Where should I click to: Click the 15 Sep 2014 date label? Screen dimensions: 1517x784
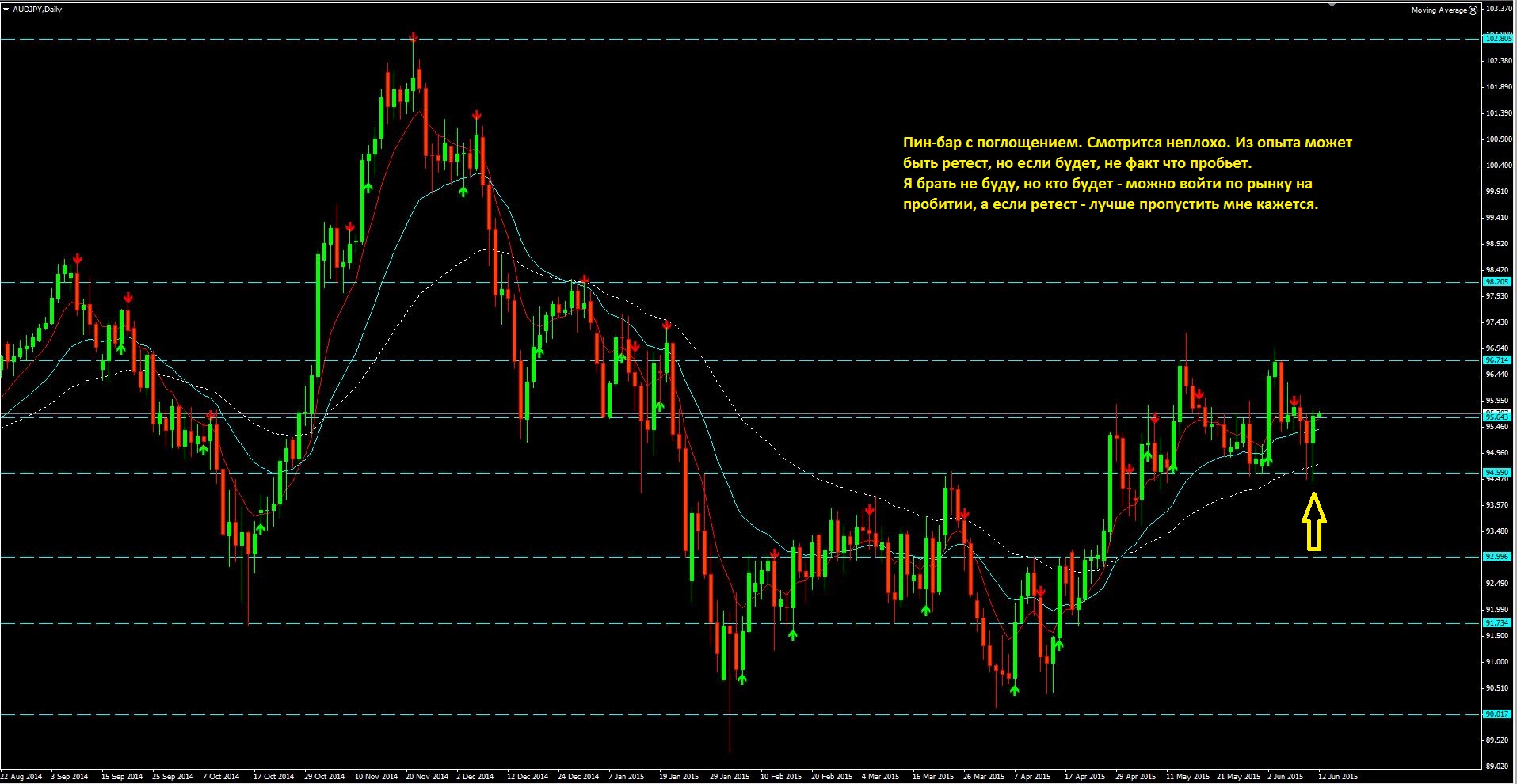122,777
